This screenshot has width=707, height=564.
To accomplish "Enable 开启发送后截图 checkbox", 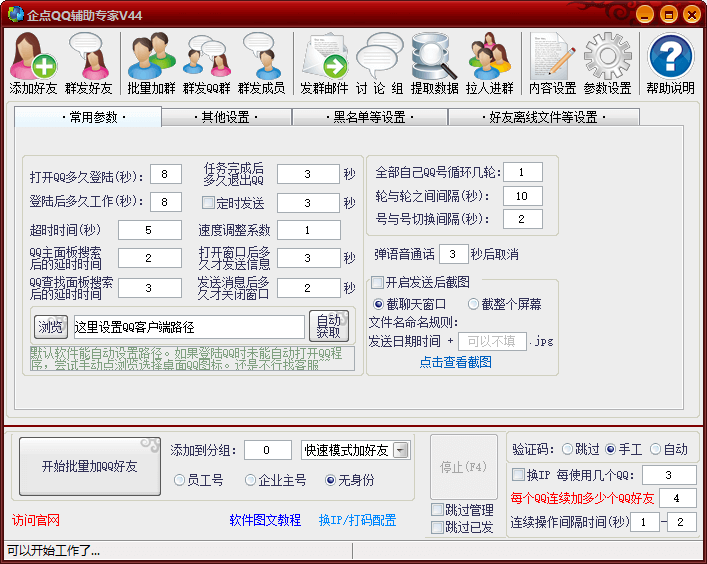I will 377,283.
